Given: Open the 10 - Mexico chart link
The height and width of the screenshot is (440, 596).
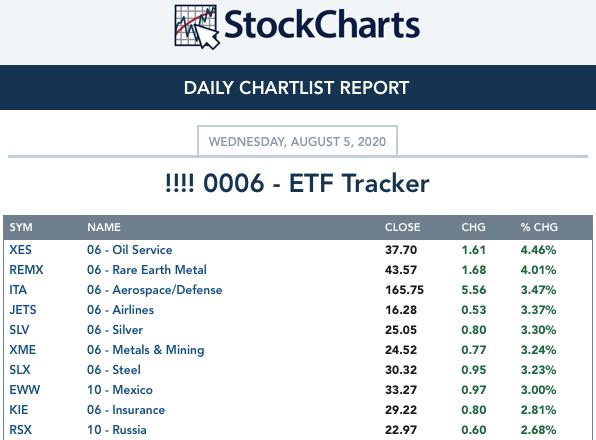Looking at the screenshot, I should pyautogui.click(x=120, y=390).
